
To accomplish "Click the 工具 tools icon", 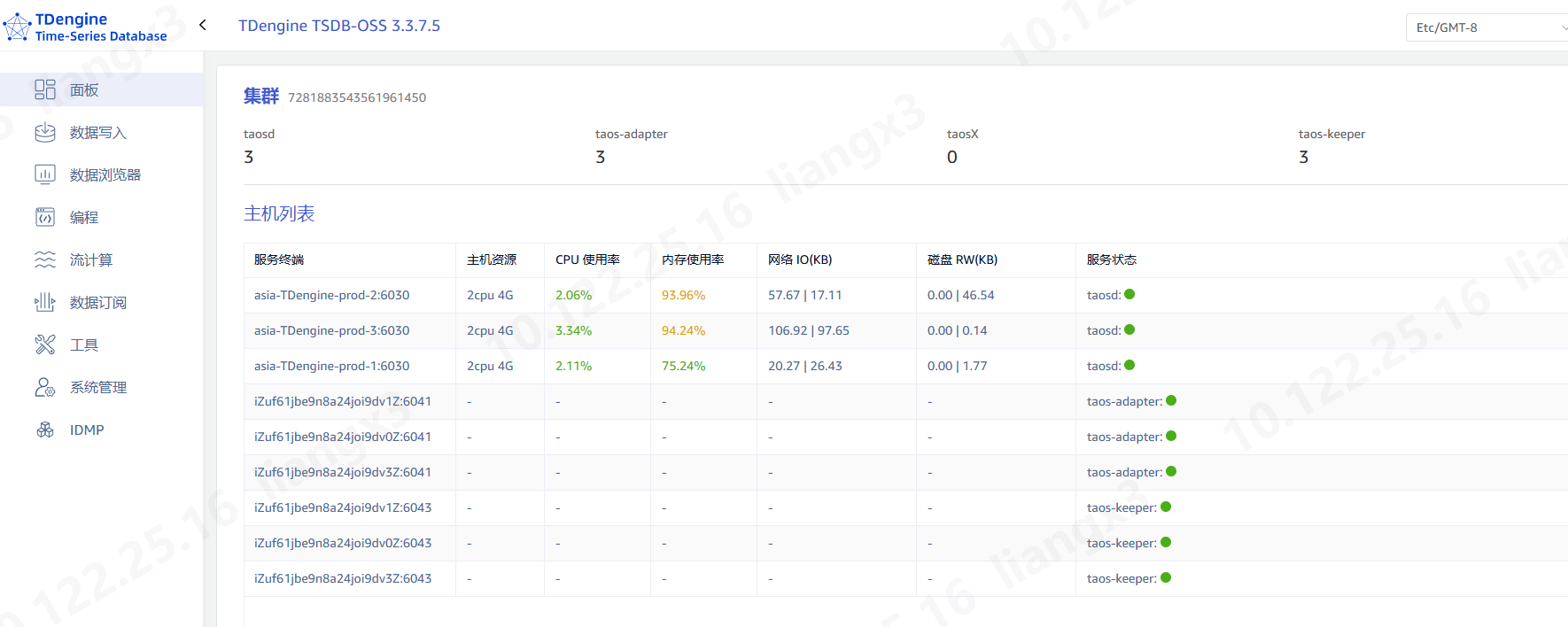I will [45, 344].
